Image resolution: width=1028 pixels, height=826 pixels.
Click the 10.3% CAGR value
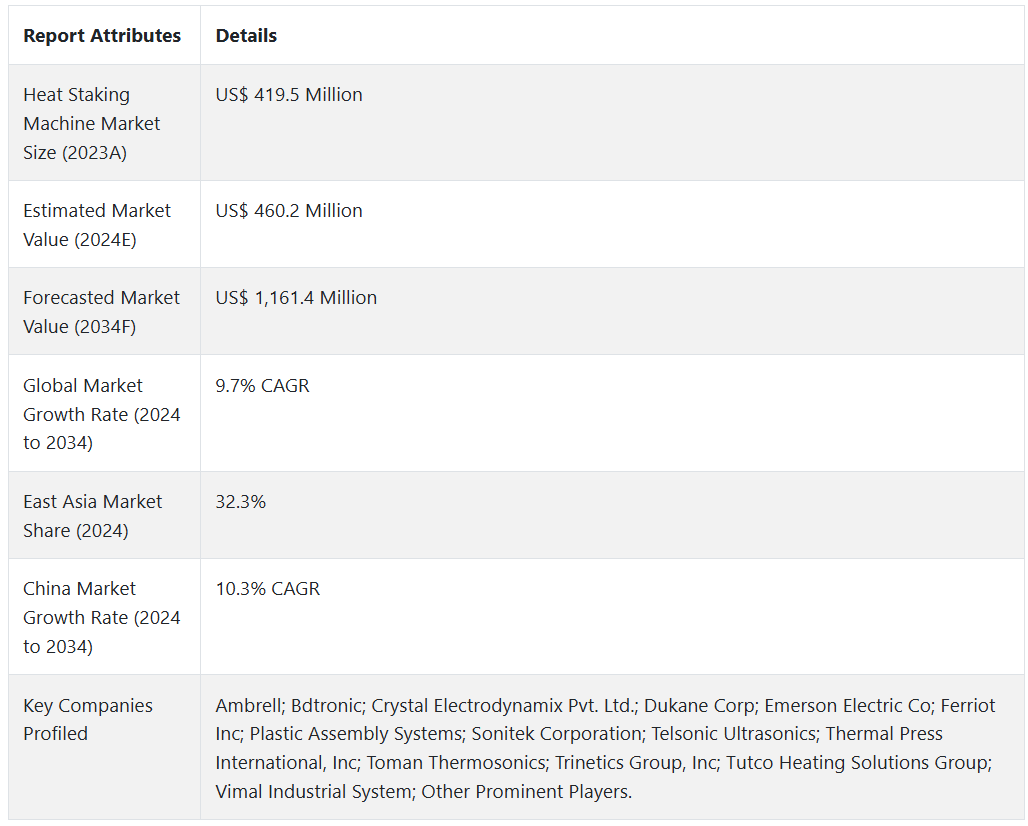pyautogui.click(x=267, y=589)
